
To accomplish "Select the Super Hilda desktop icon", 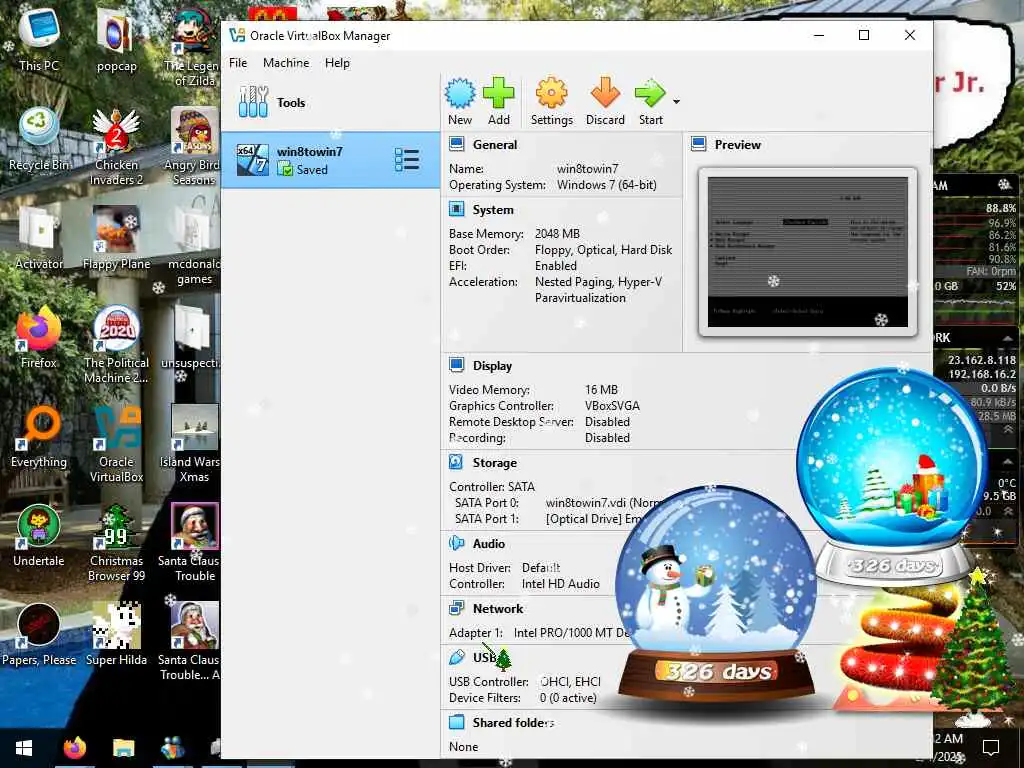I will [116, 635].
